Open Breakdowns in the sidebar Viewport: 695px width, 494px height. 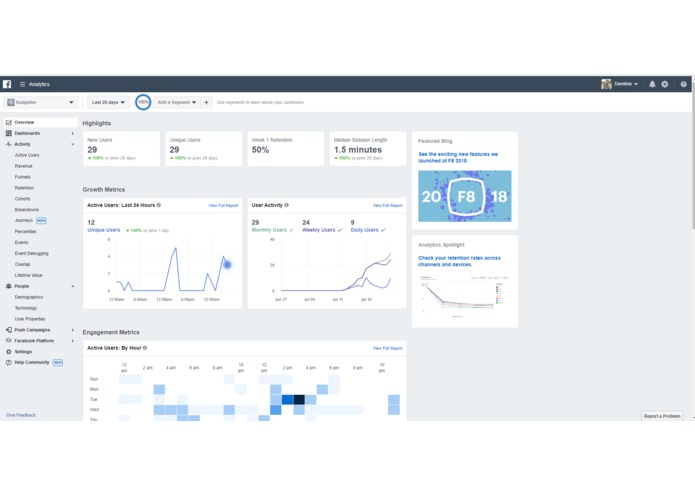27,210
